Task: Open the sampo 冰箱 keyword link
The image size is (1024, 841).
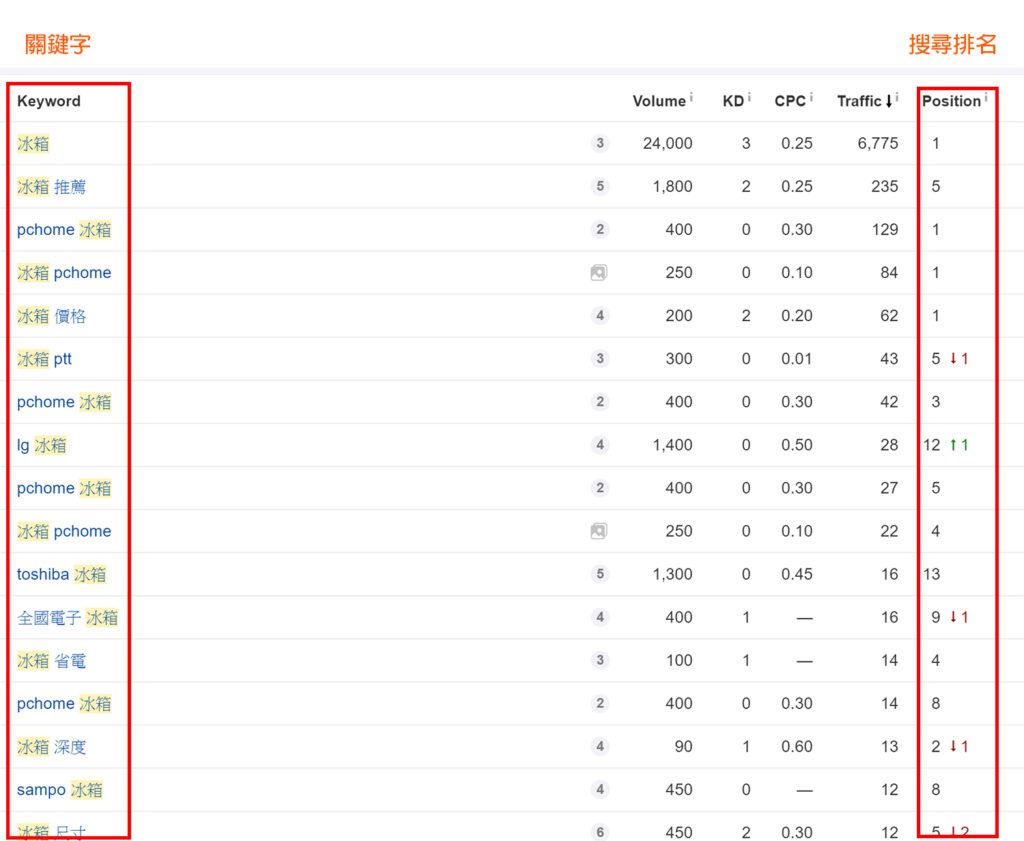Action: [x=60, y=790]
